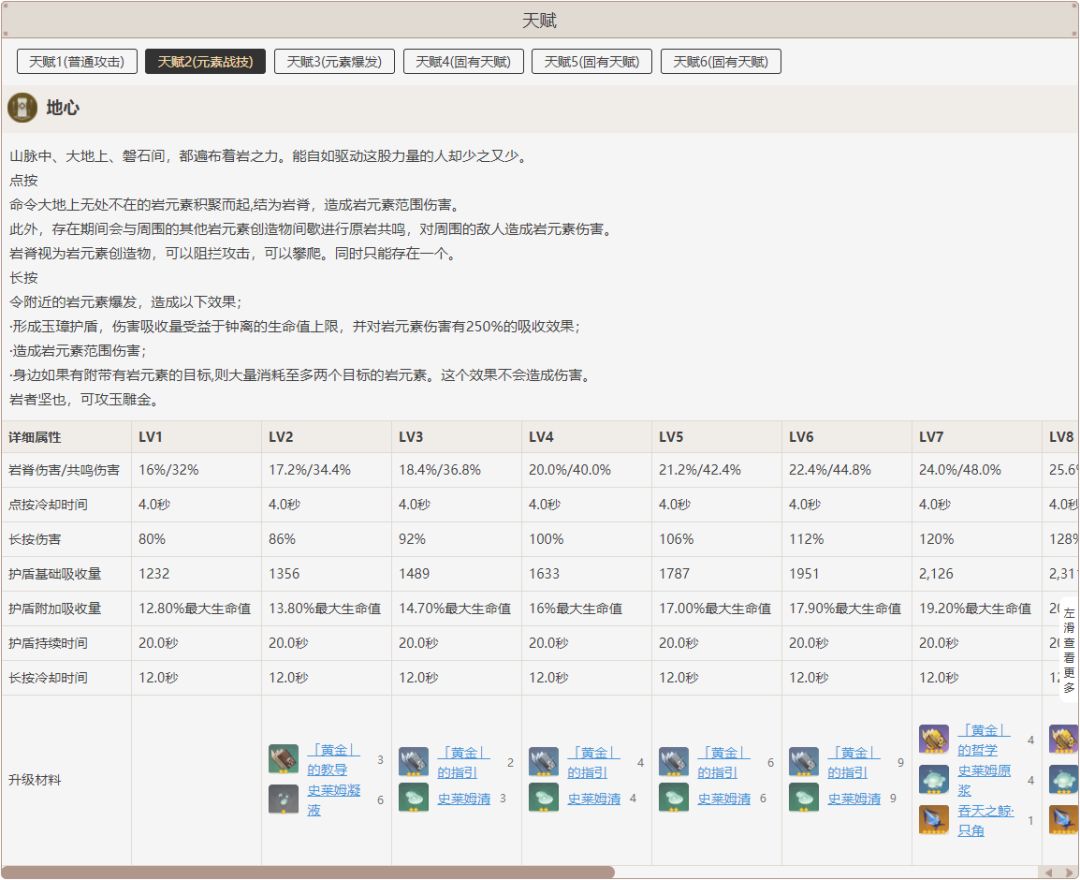Click the 「黄金」的哲学 icon in LV7 column

click(934, 740)
